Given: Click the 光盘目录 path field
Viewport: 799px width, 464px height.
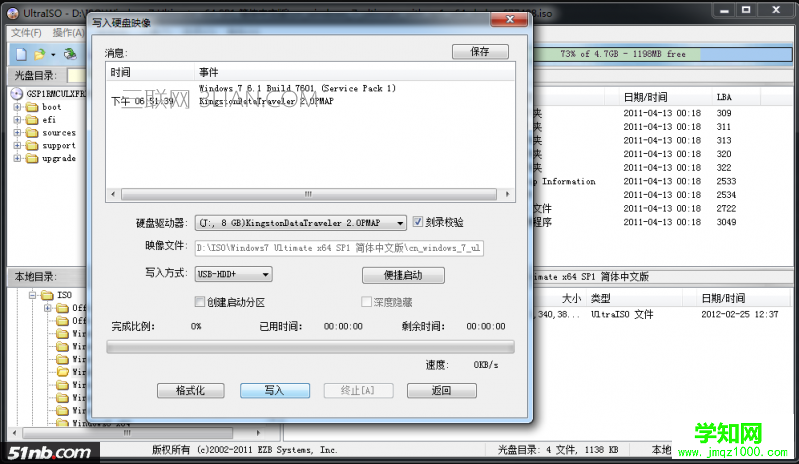Looking at the screenshot, I should tap(76, 75).
